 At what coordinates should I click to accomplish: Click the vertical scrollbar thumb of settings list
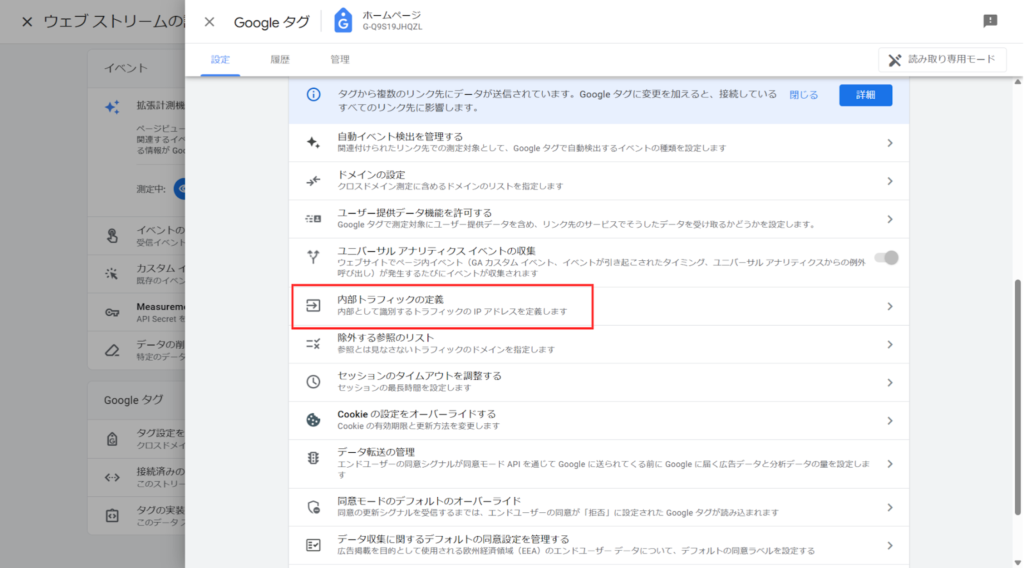tap(1017, 397)
